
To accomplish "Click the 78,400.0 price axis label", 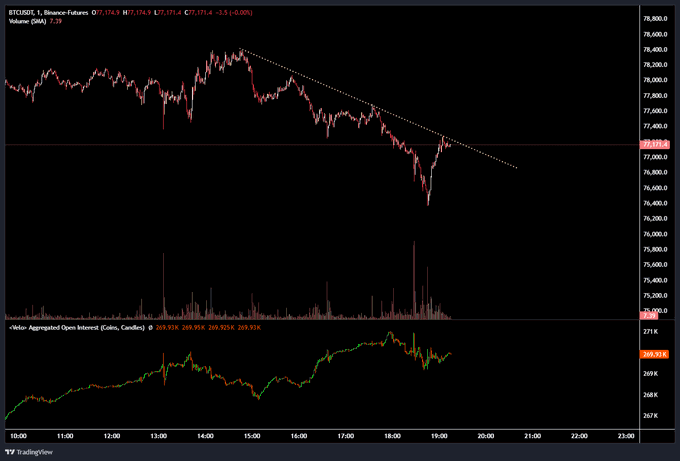I will pos(655,49).
